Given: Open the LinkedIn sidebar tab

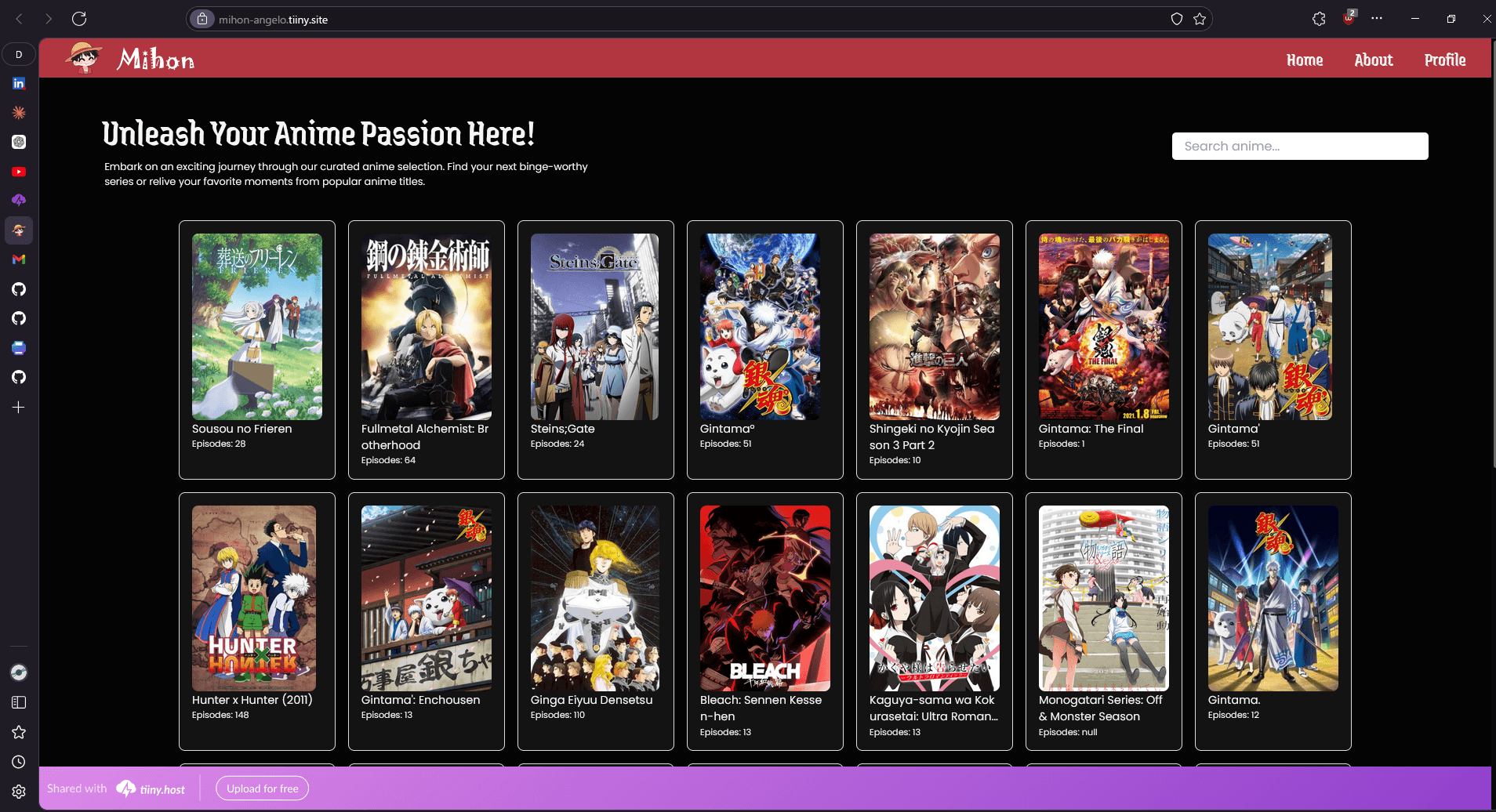Looking at the screenshot, I should point(19,84).
